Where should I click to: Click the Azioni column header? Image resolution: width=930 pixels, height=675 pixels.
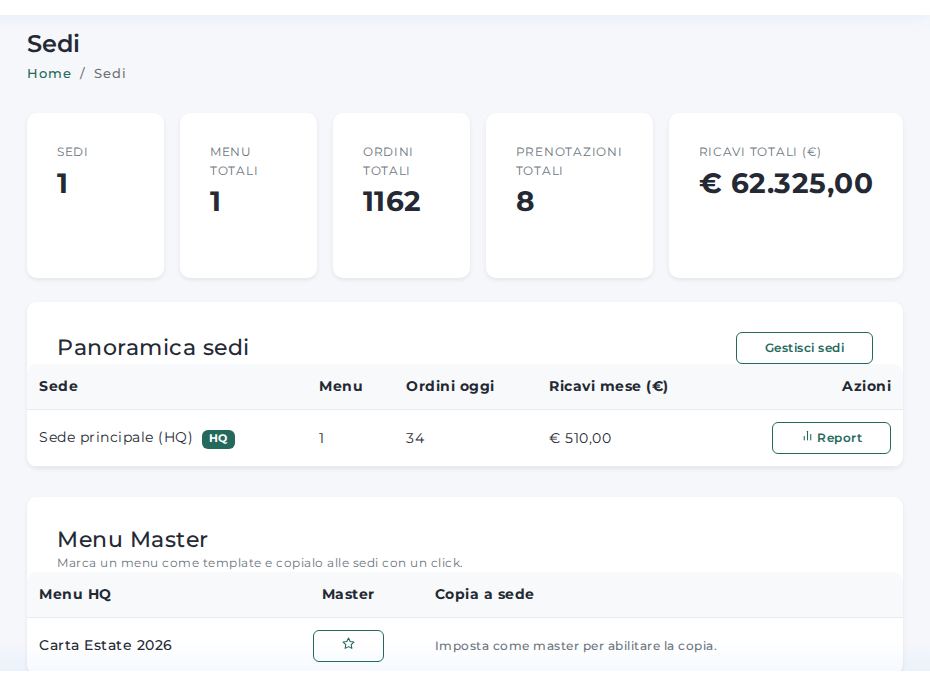point(866,386)
